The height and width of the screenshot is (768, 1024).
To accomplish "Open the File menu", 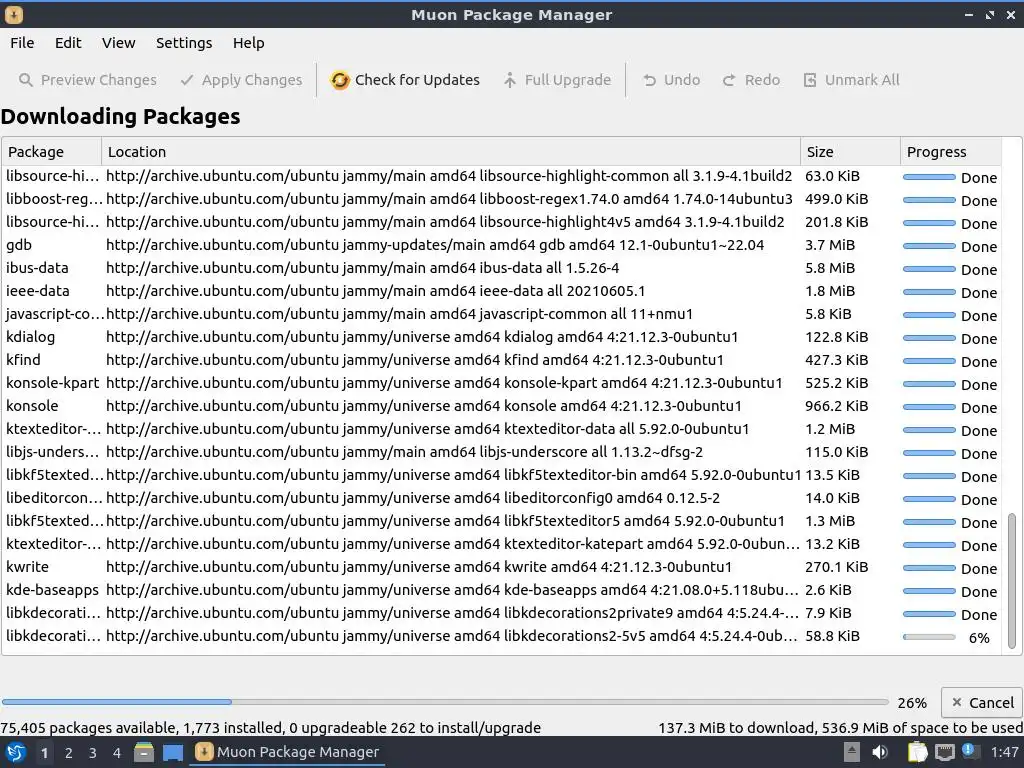I will [22, 43].
